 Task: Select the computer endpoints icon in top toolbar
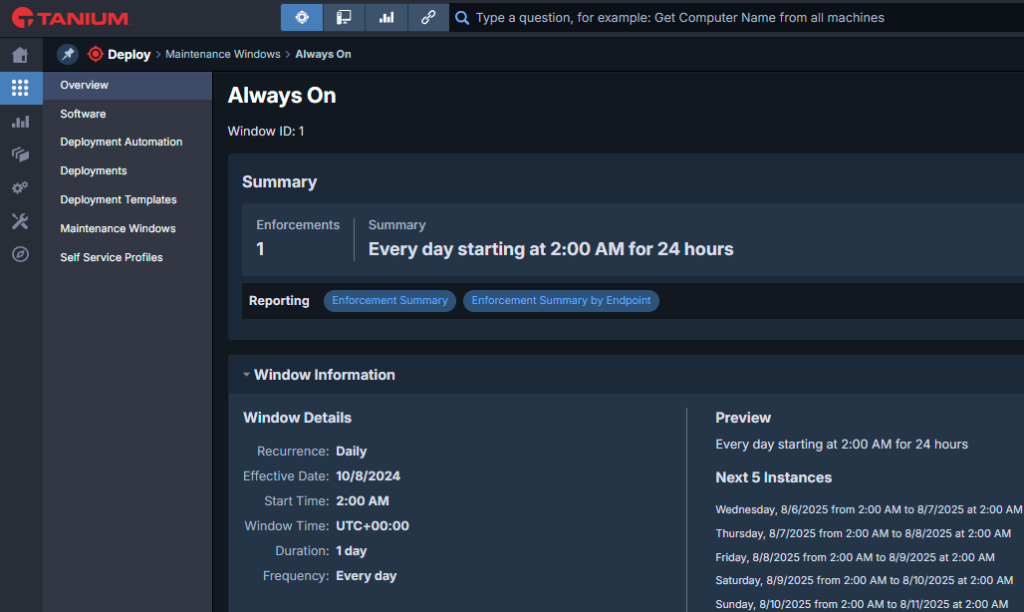[344, 17]
